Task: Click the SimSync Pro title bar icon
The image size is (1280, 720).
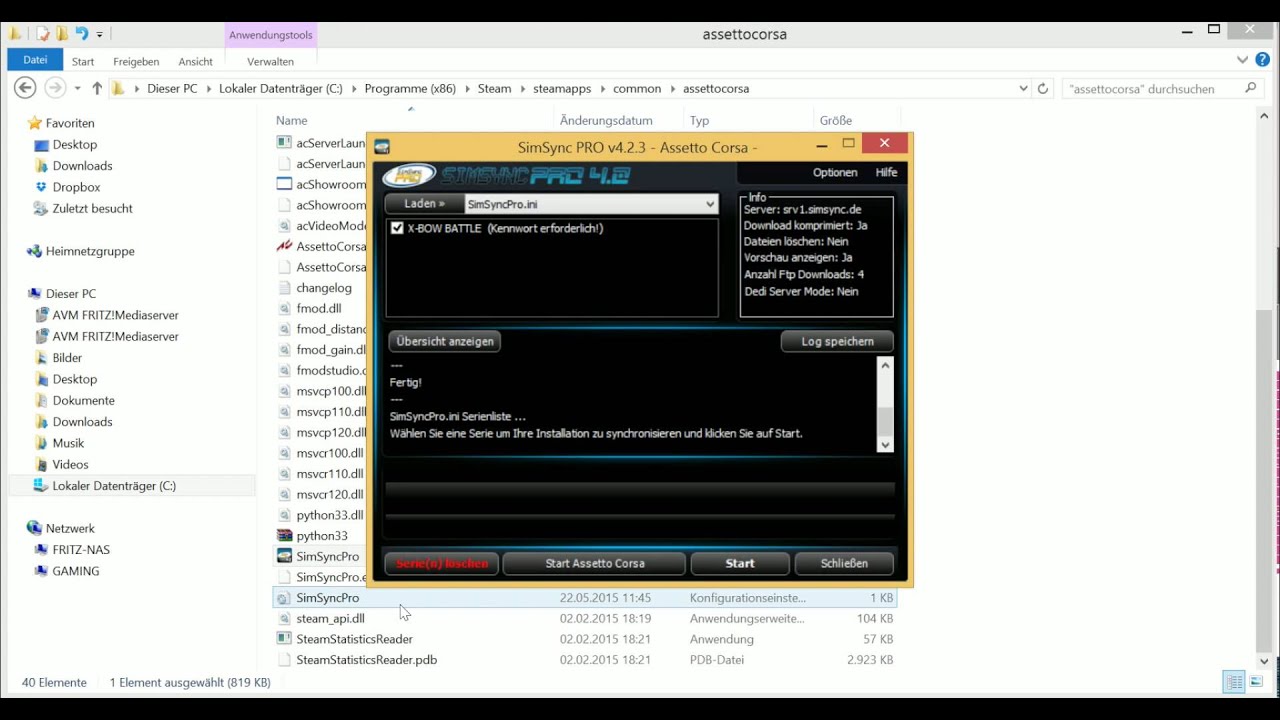Action: (381, 147)
